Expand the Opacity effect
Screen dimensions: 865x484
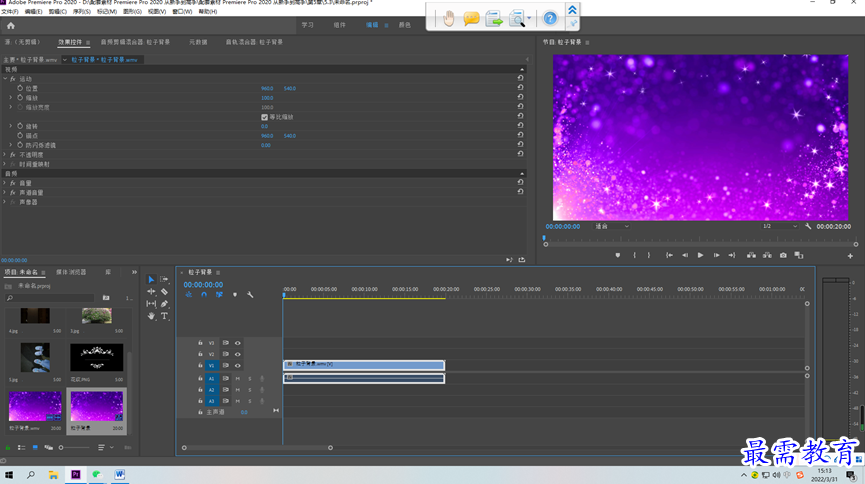click(5, 155)
